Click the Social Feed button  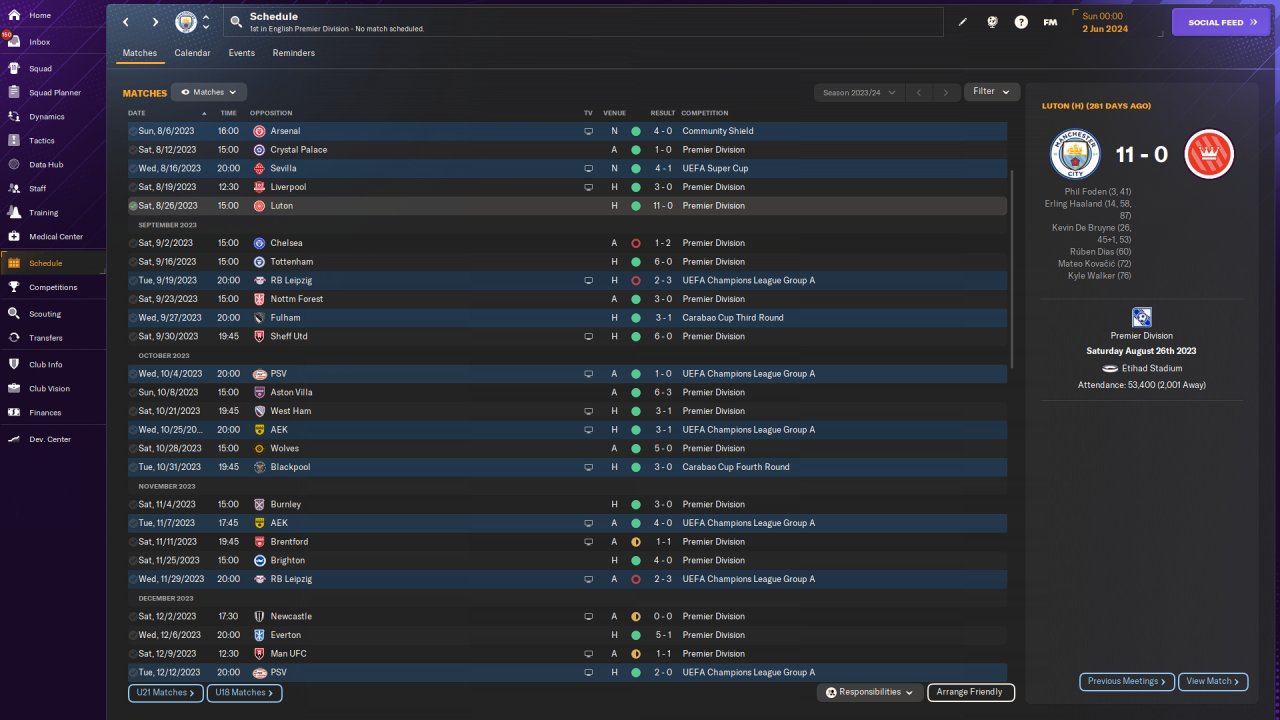pyautogui.click(x=1221, y=22)
